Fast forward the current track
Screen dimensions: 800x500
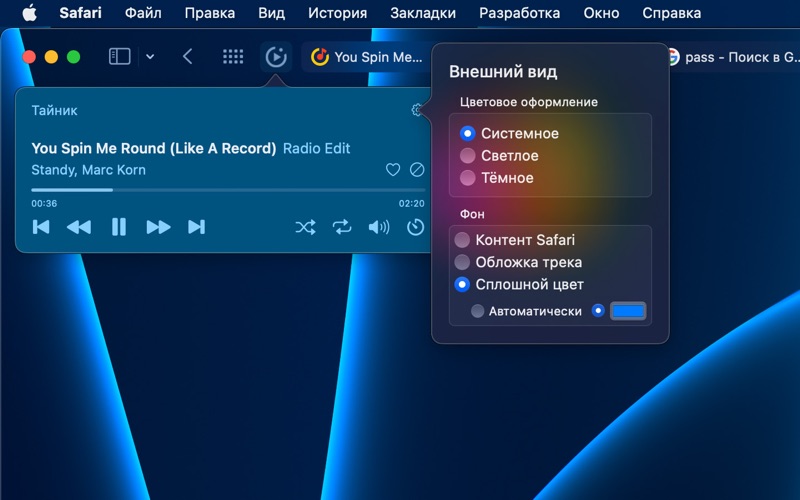coord(158,227)
